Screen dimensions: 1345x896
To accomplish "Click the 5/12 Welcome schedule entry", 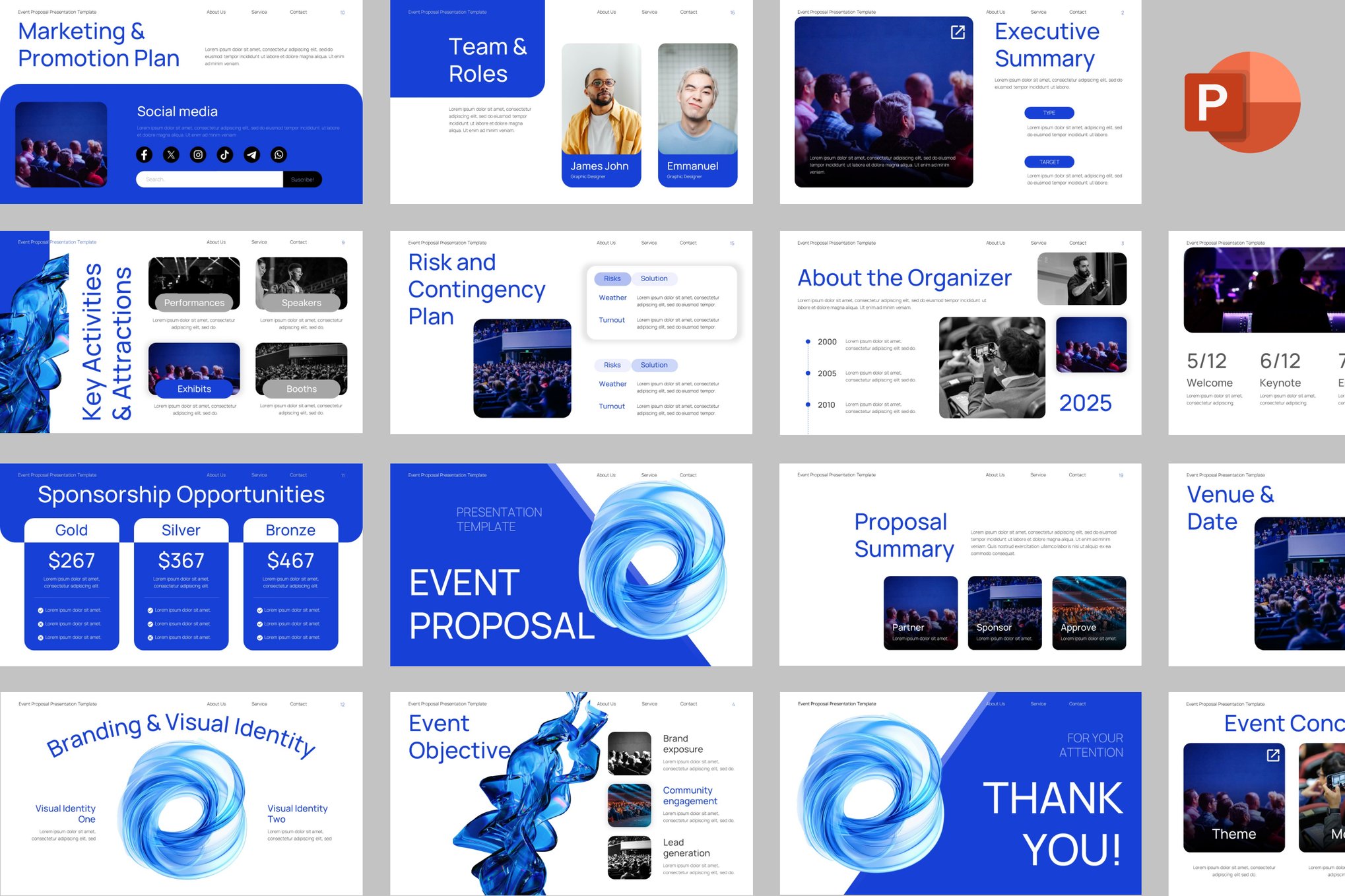I will [1213, 378].
